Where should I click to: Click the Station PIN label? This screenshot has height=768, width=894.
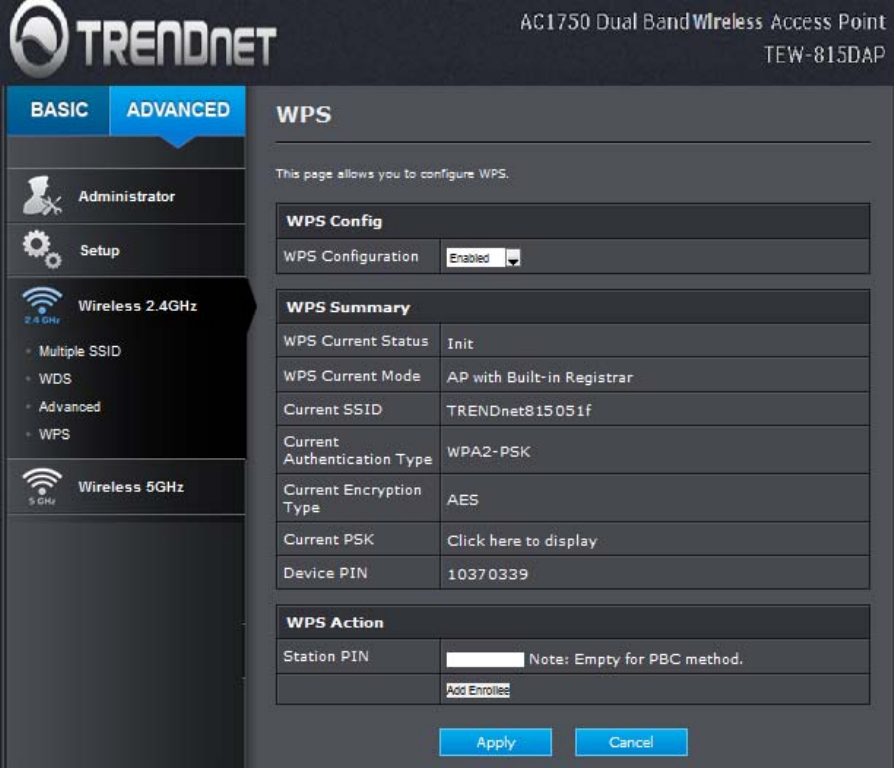click(x=326, y=656)
